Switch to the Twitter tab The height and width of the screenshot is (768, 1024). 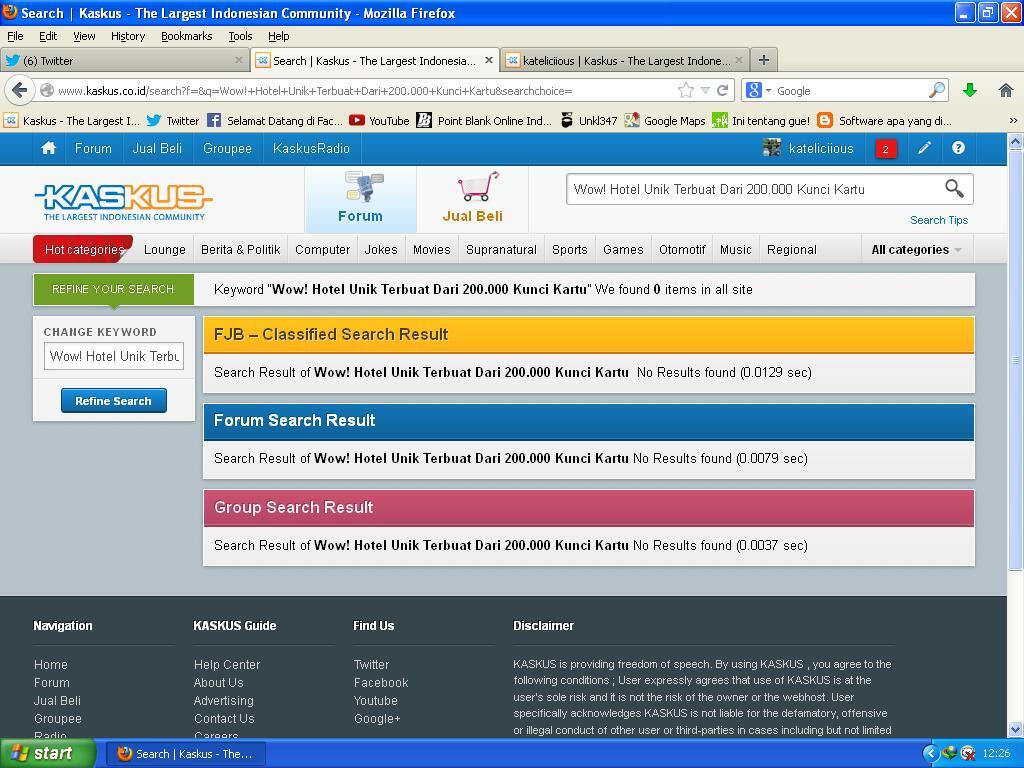pyautogui.click(x=120, y=60)
